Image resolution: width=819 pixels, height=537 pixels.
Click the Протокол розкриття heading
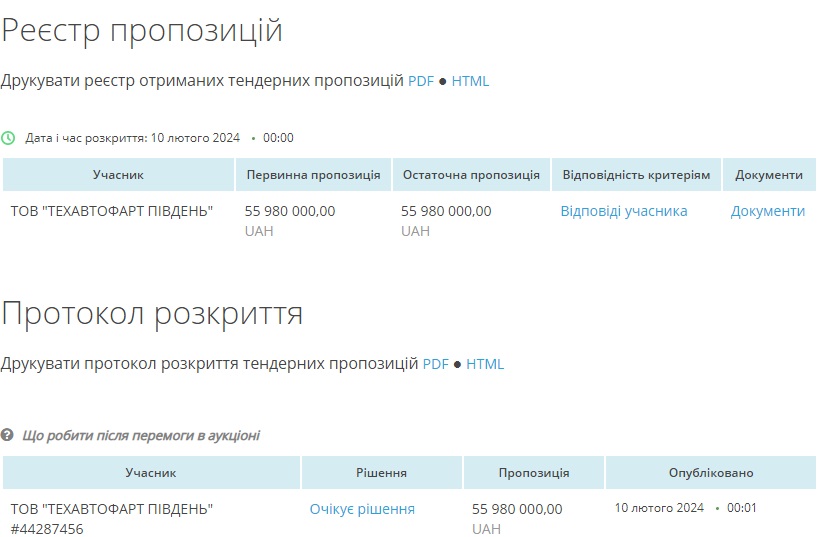coord(152,313)
